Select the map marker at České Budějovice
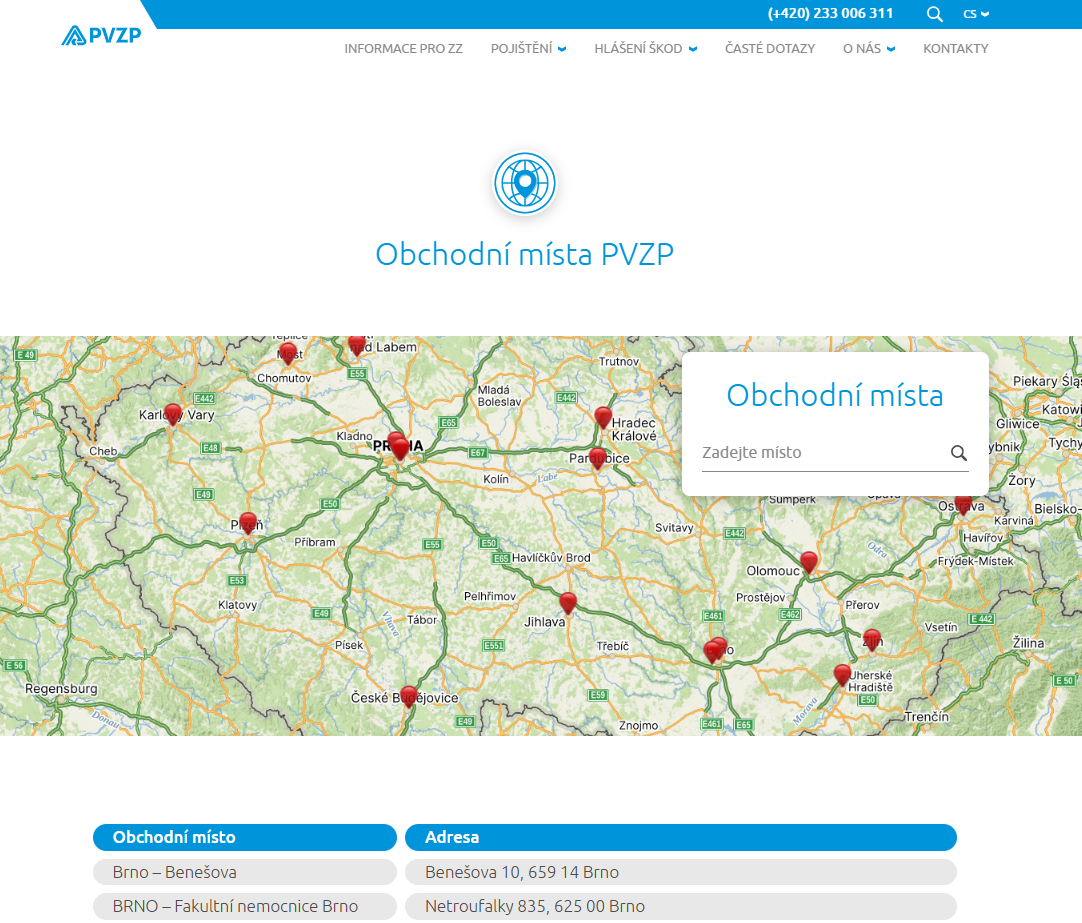Screen dimensions: 1082x923 [409, 696]
